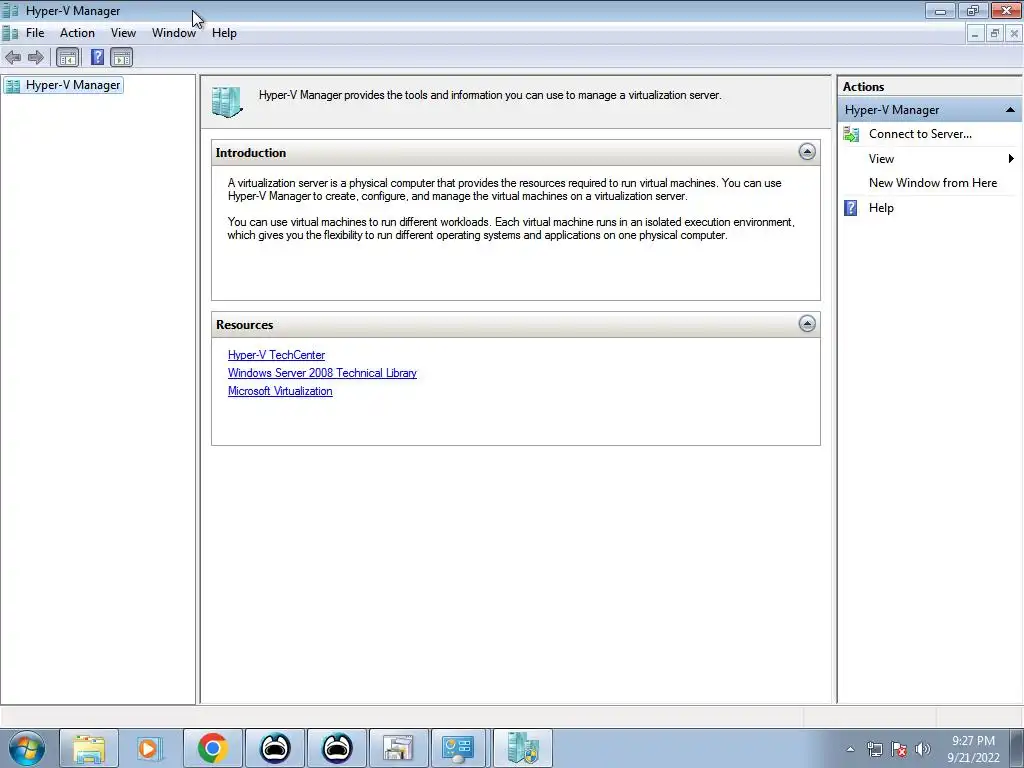Screen dimensions: 1024x768
Task: Open Google Chrome from the taskbar
Action: (x=212, y=748)
